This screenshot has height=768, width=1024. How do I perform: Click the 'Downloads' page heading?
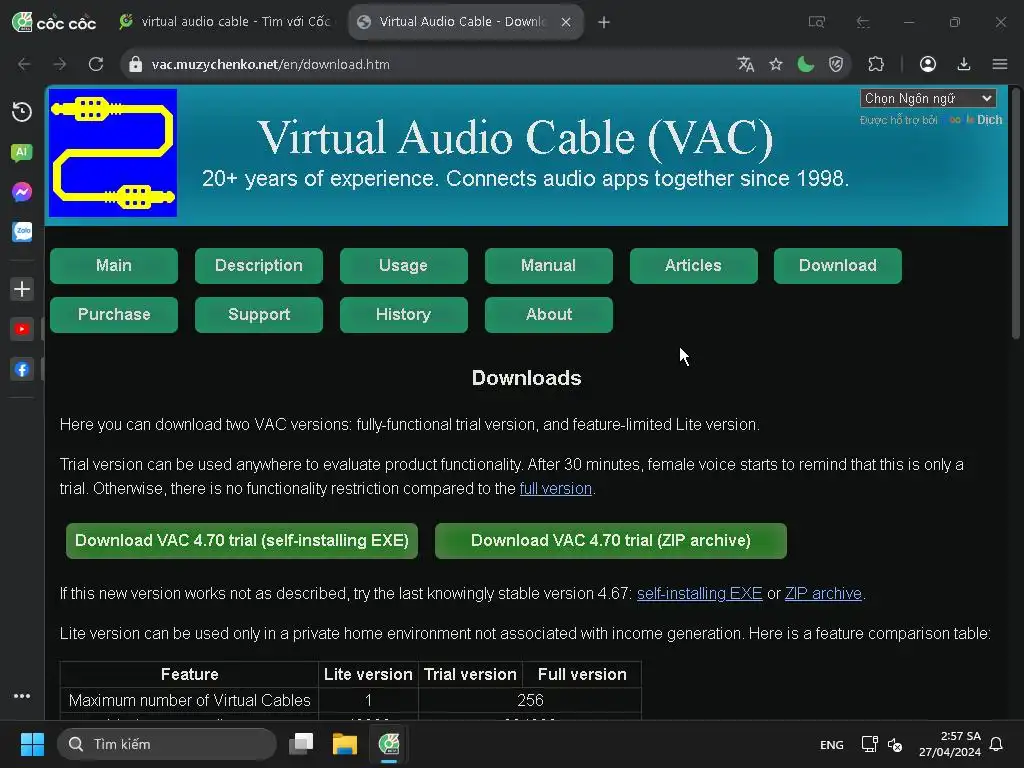pyautogui.click(x=526, y=378)
